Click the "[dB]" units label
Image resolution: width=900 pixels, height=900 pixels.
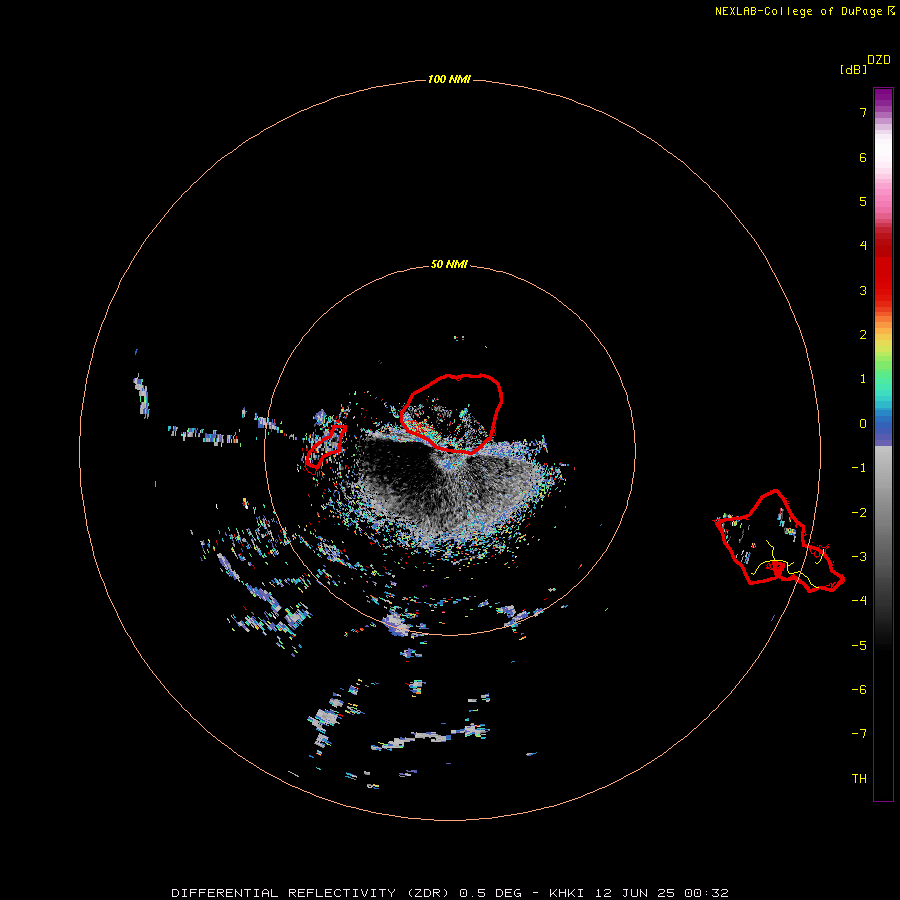(x=853, y=70)
